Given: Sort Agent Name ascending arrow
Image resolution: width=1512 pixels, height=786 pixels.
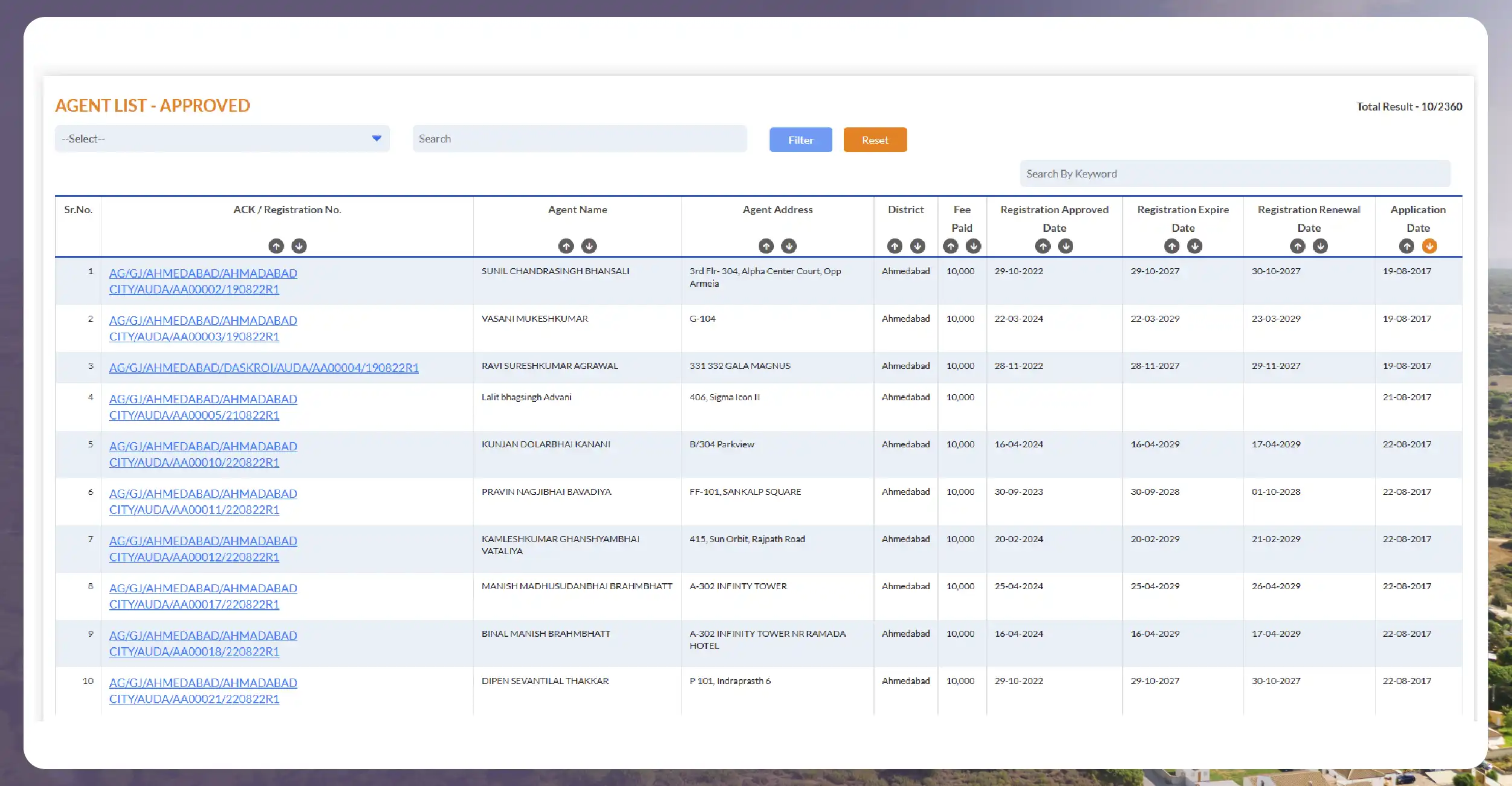Looking at the screenshot, I should pyautogui.click(x=566, y=246).
